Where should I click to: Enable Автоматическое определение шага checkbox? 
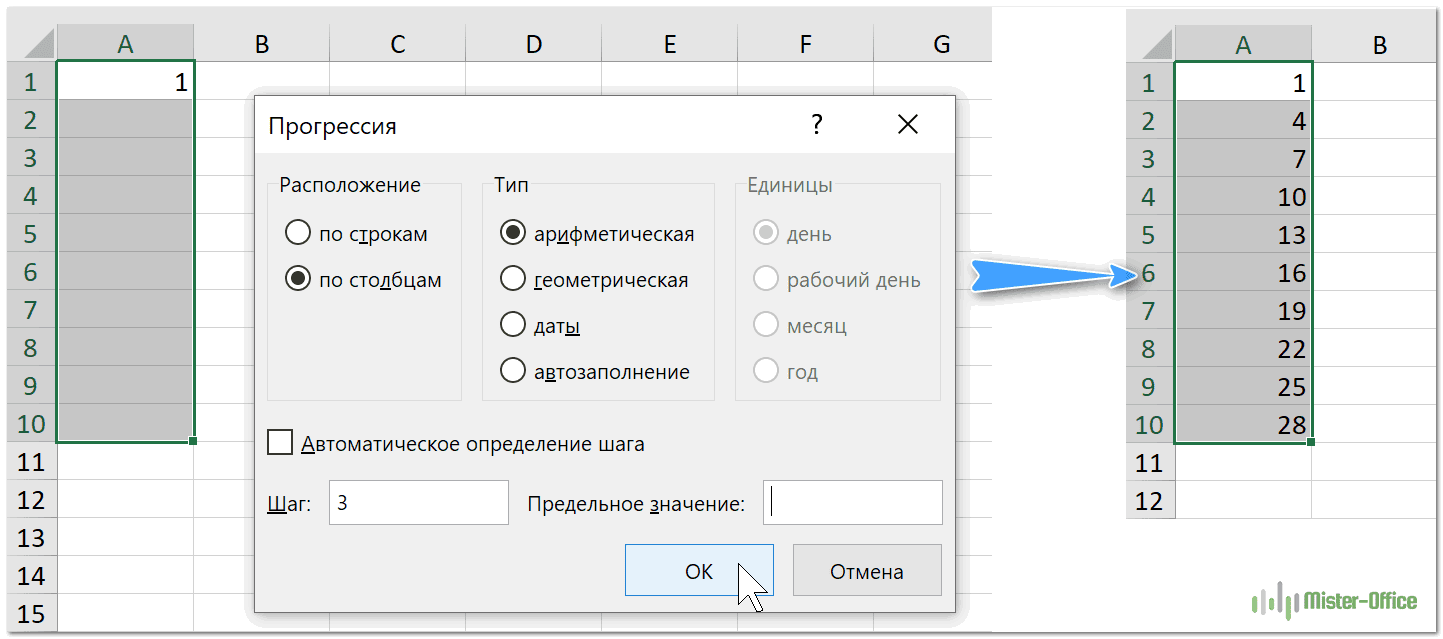click(281, 443)
